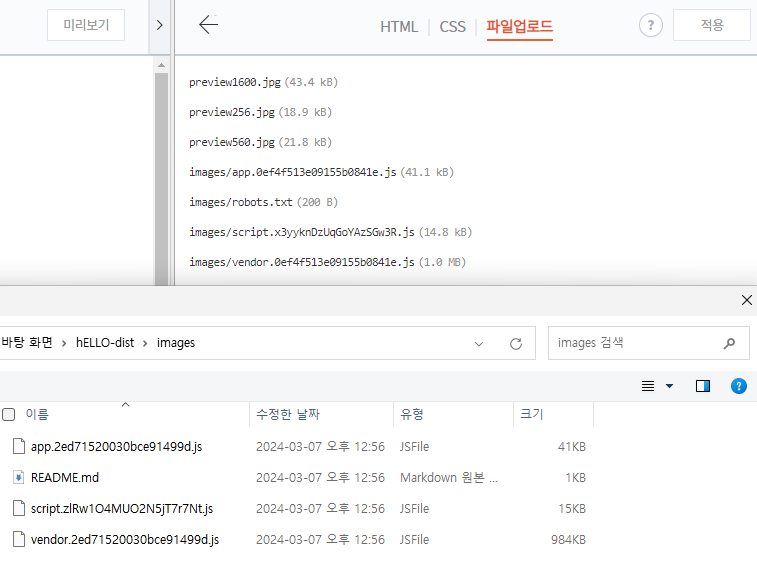Change view layout using the list icon
The image size is (757, 573).
click(x=648, y=386)
